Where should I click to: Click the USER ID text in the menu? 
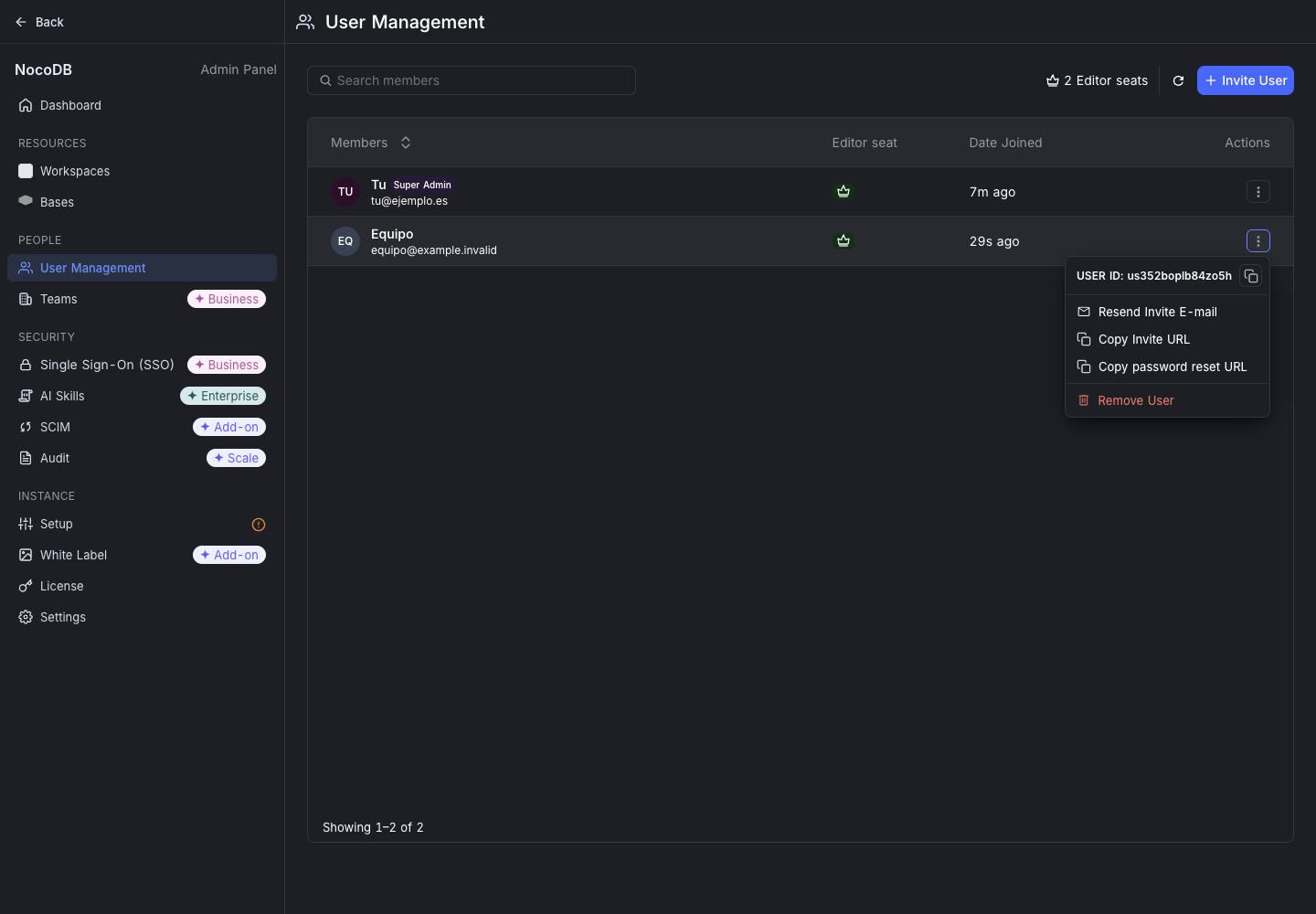[x=1154, y=276]
